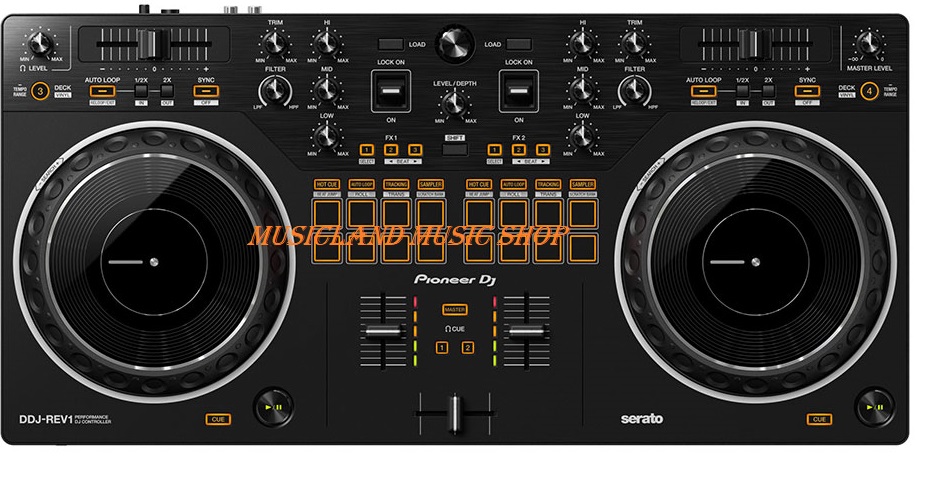
Task: Select FX1 effect button 3
Action: (415, 150)
